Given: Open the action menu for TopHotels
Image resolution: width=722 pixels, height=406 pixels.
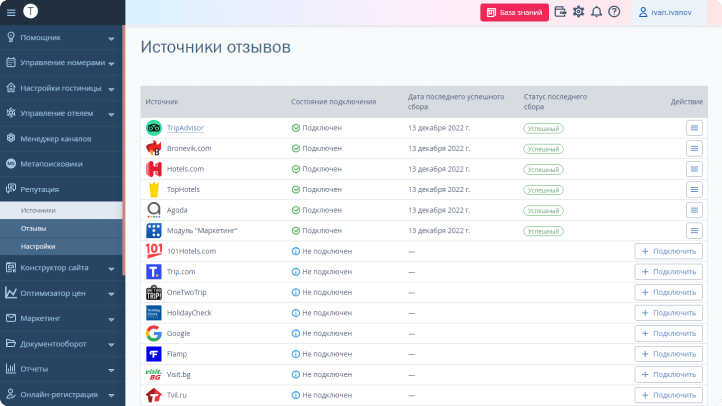Looking at the screenshot, I should tap(694, 189).
